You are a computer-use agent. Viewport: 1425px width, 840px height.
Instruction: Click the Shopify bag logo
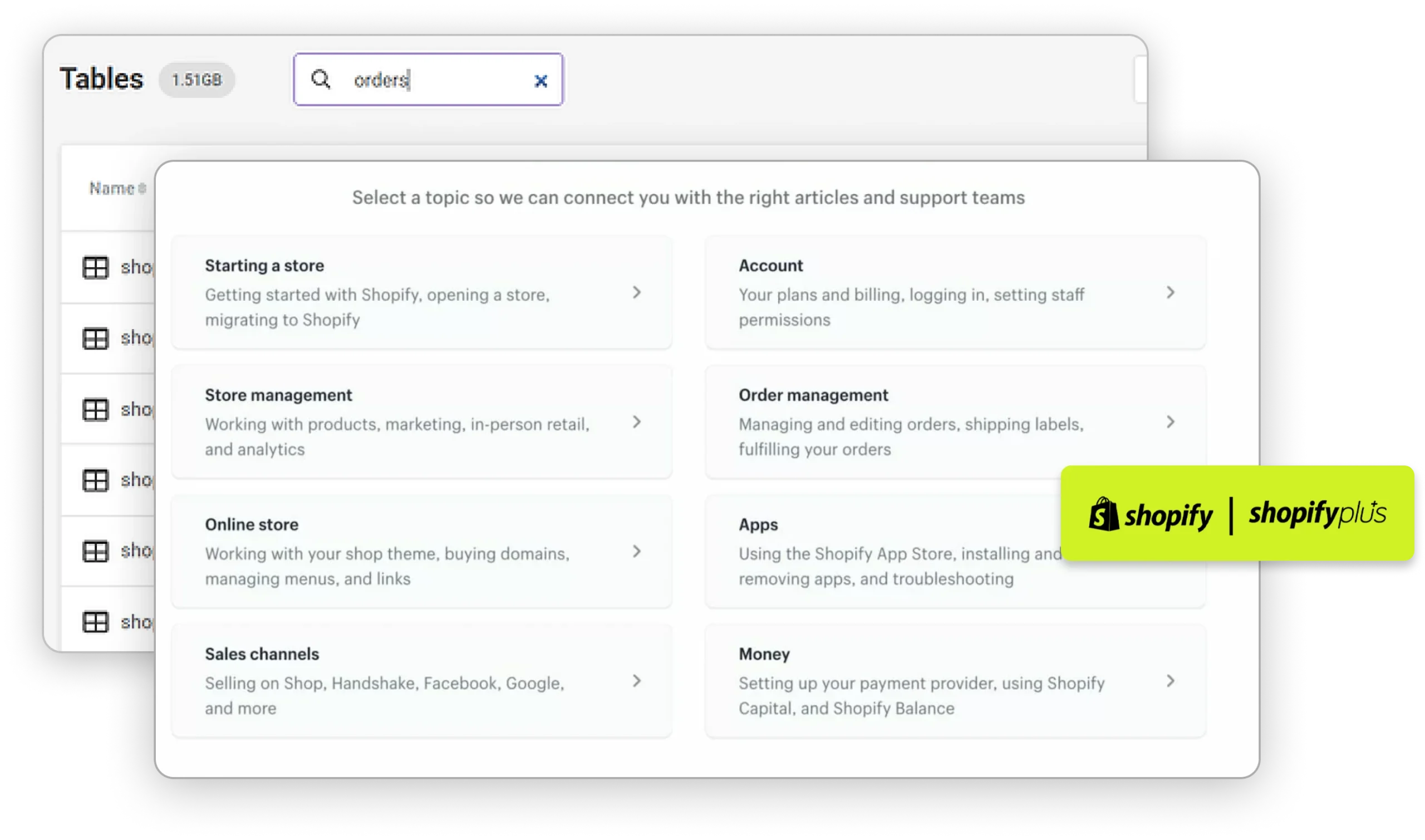coord(1104,514)
